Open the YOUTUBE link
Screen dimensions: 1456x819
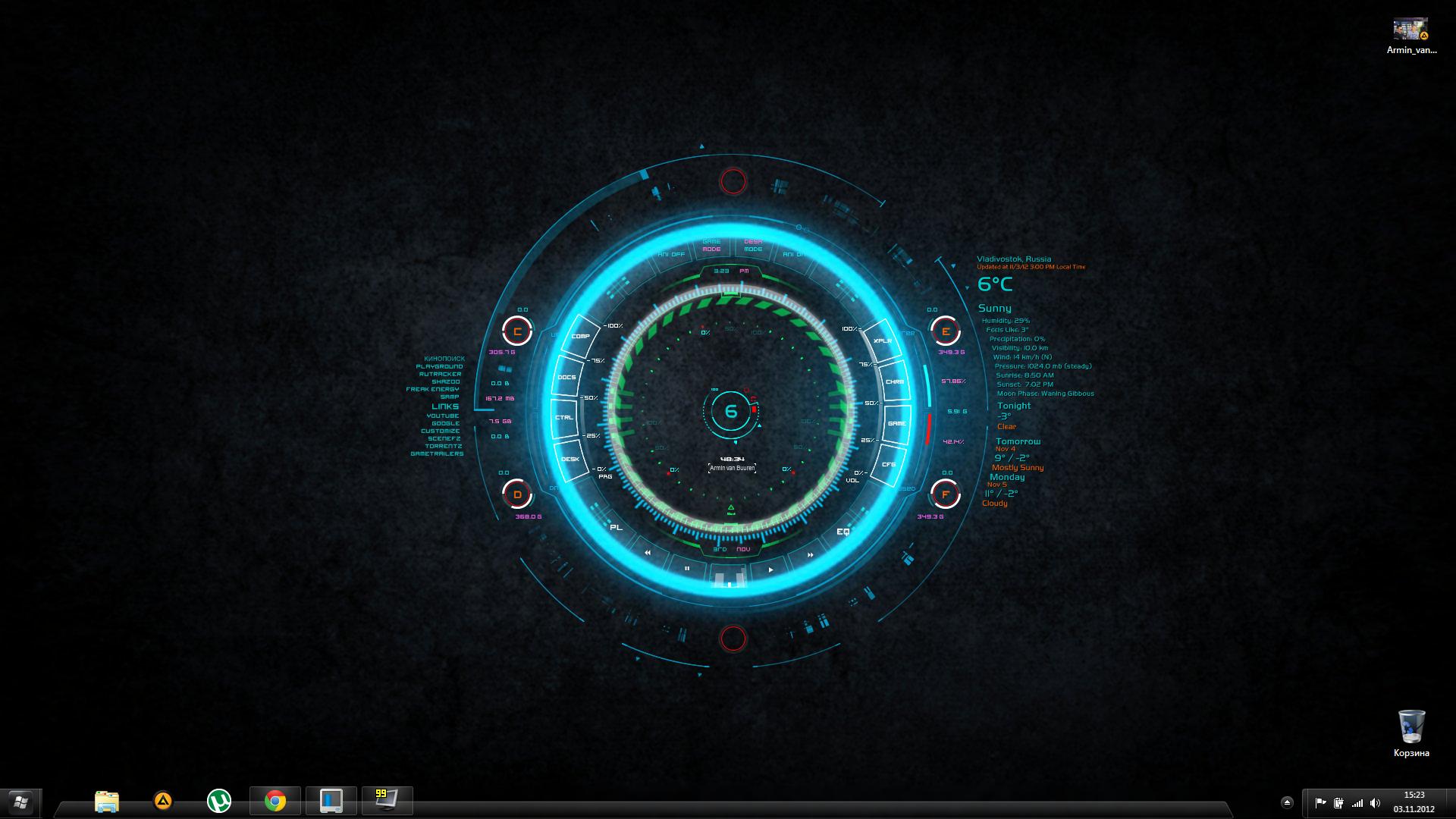pos(442,416)
